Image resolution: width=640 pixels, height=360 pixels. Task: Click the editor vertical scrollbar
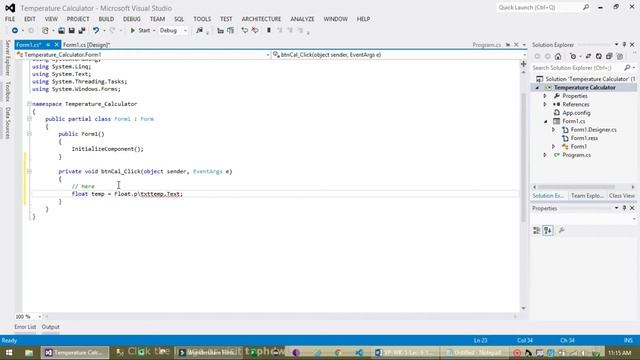523,157
